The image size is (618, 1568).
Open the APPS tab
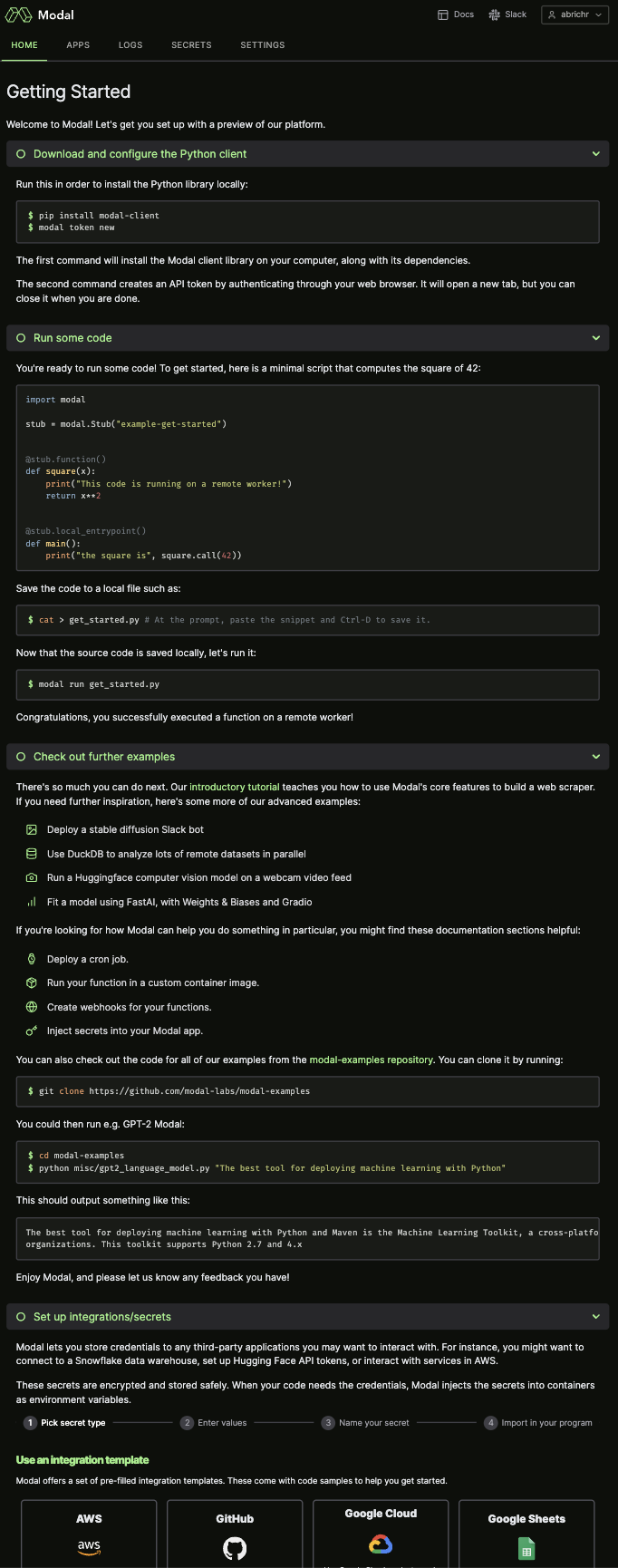[78, 45]
